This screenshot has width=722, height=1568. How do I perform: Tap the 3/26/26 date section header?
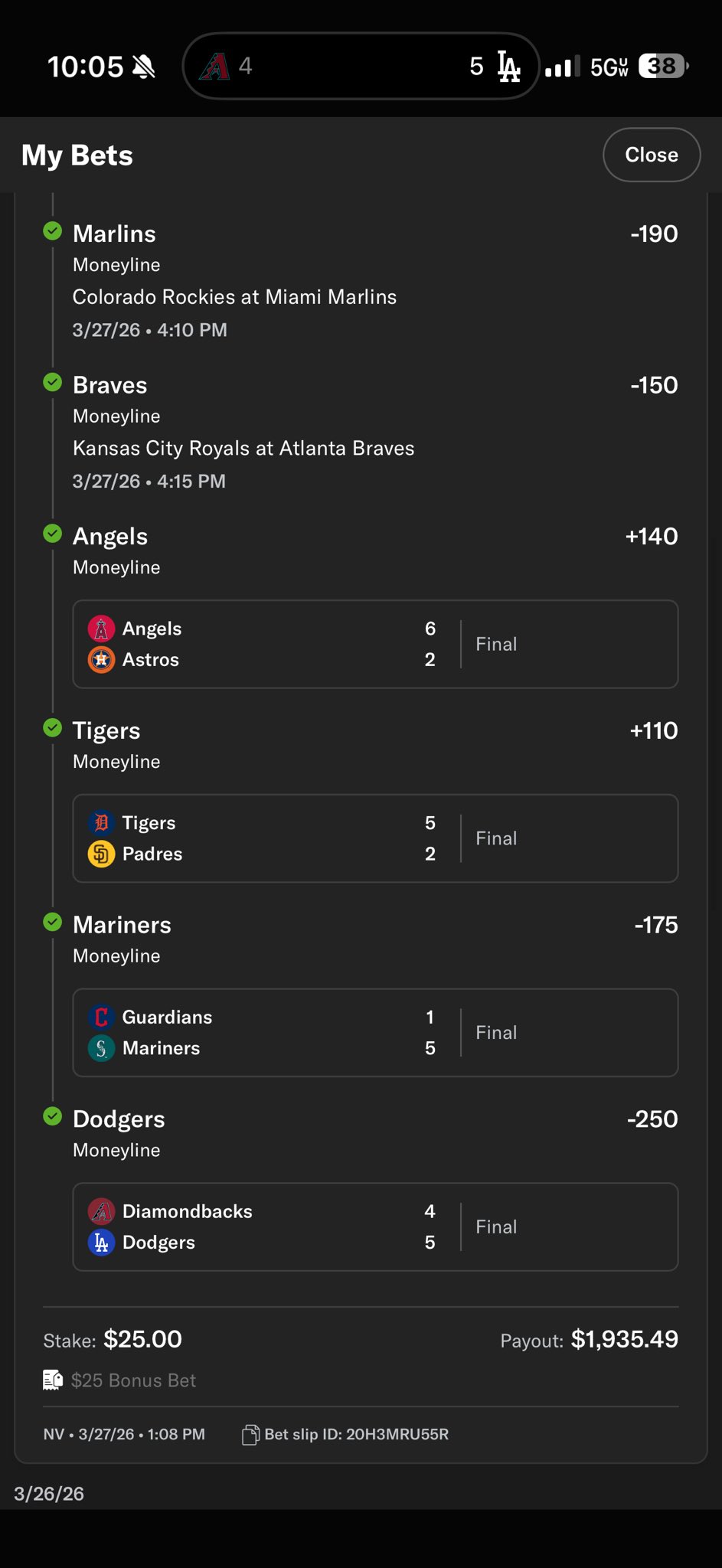coord(49,1494)
